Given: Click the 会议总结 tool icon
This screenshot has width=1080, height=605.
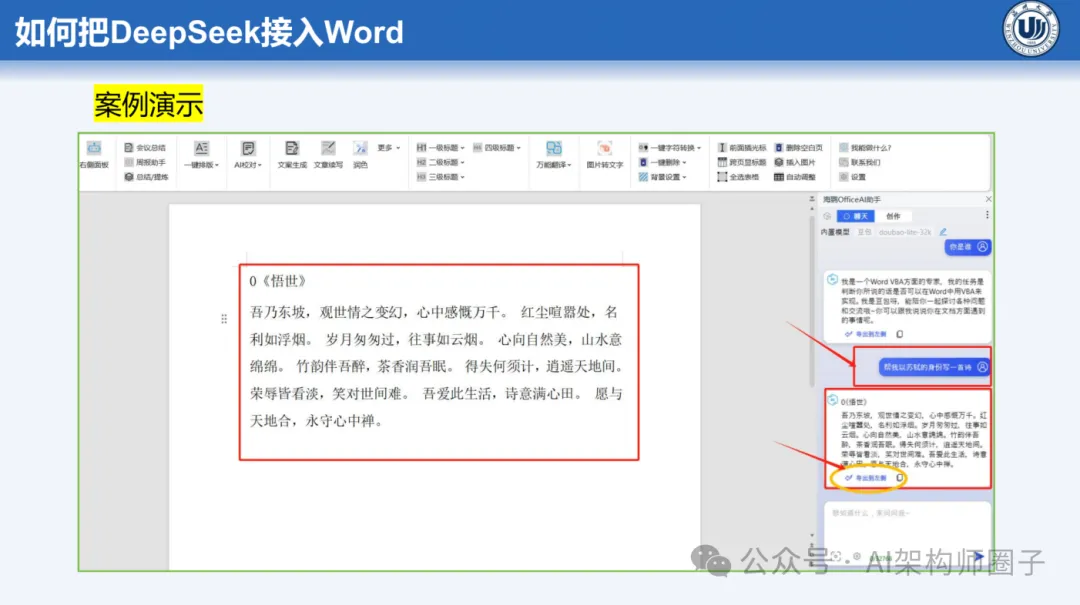Looking at the screenshot, I should pyautogui.click(x=129, y=147).
